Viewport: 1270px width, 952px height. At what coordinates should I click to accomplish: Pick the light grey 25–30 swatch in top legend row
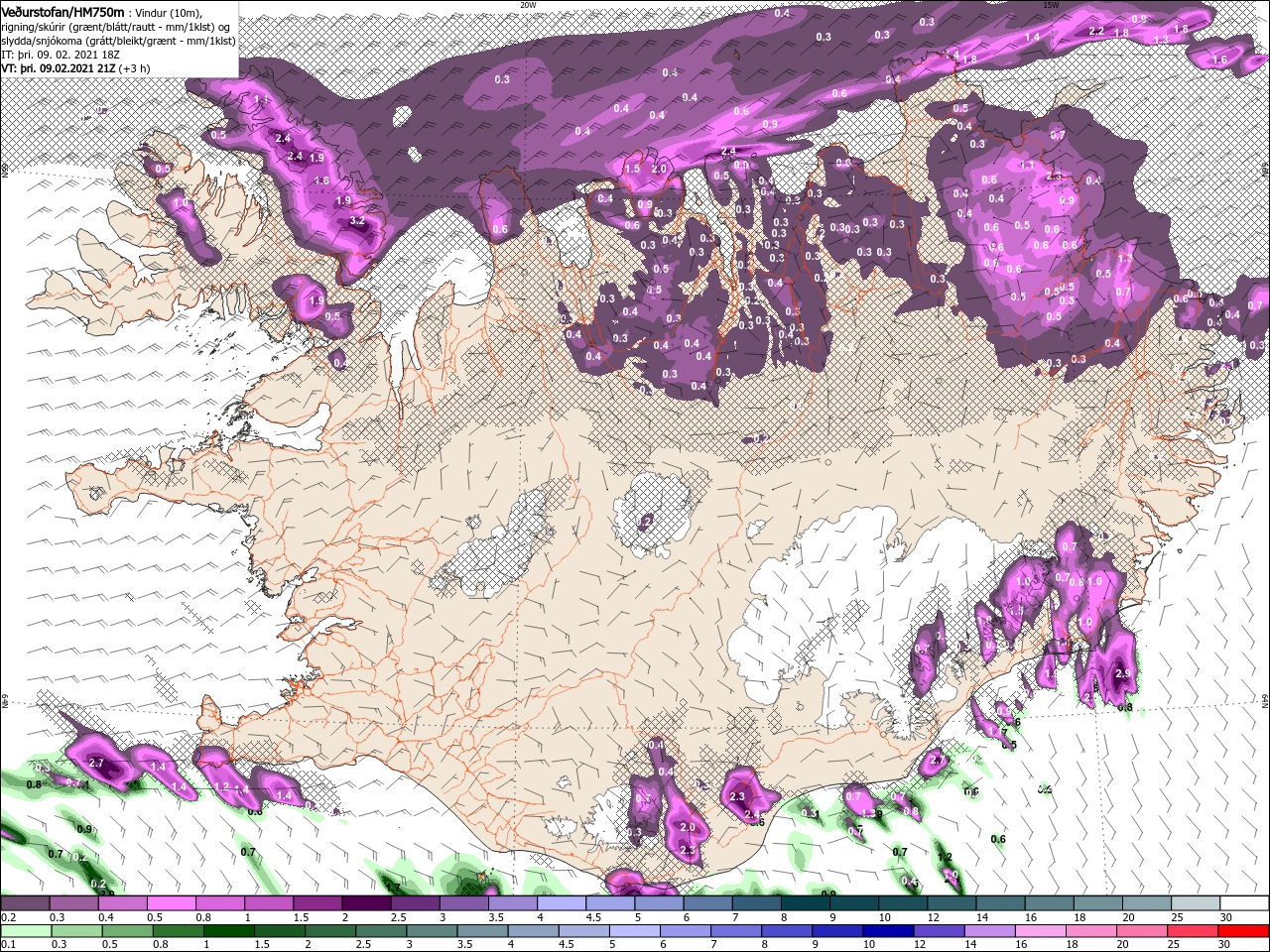click(1195, 904)
